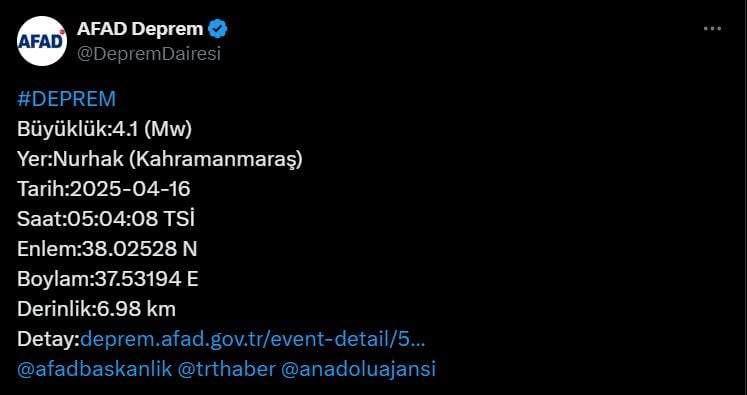Click the word (Kahramanmaraş) in the tweet
The height and width of the screenshot is (395, 747).
(x=215, y=160)
